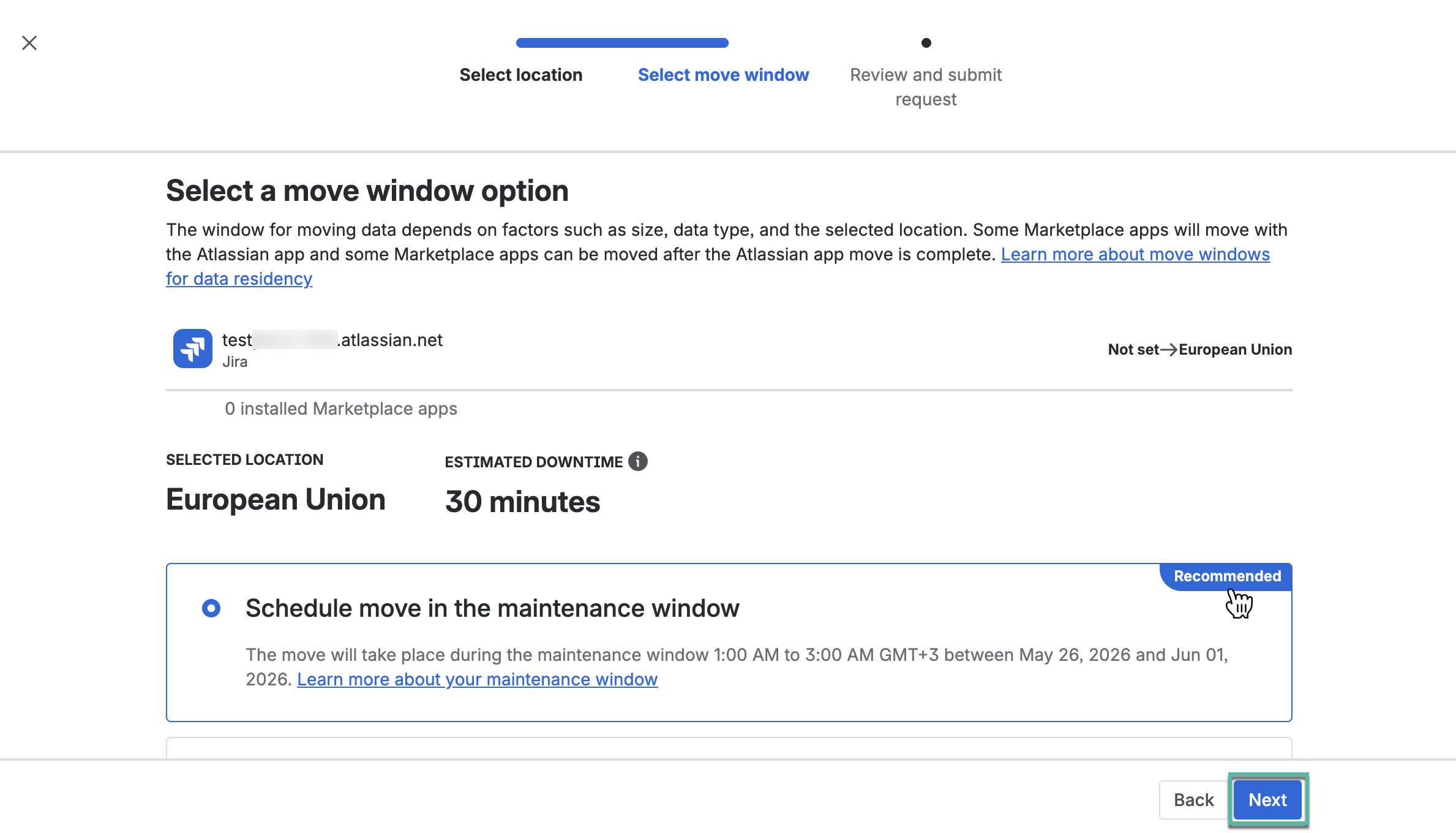Open the estimated downtime info icon
The image size is (1456, 833).
pos(638,461)
